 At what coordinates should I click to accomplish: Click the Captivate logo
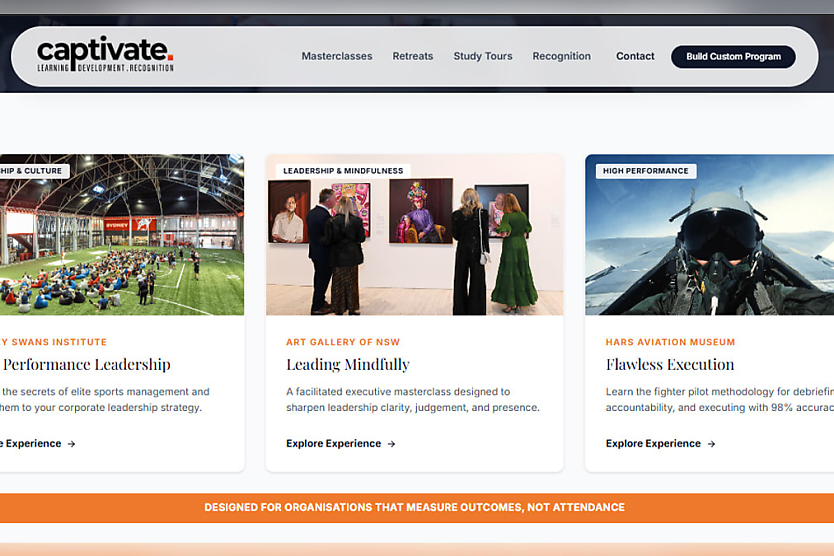click(x=105, y=54)
